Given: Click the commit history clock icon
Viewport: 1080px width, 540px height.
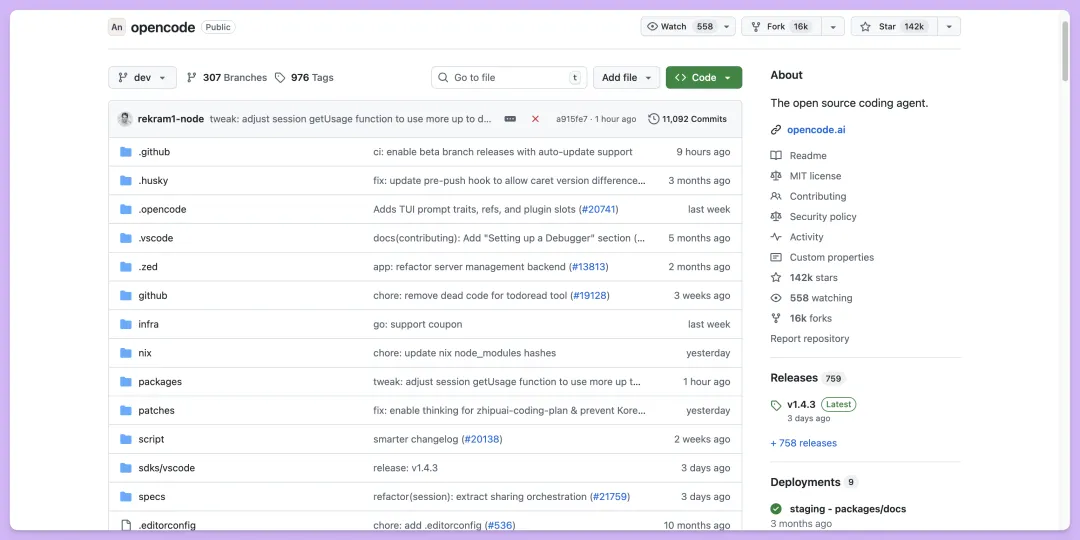Looking at the screenshot, I should [x=654, y=119].
